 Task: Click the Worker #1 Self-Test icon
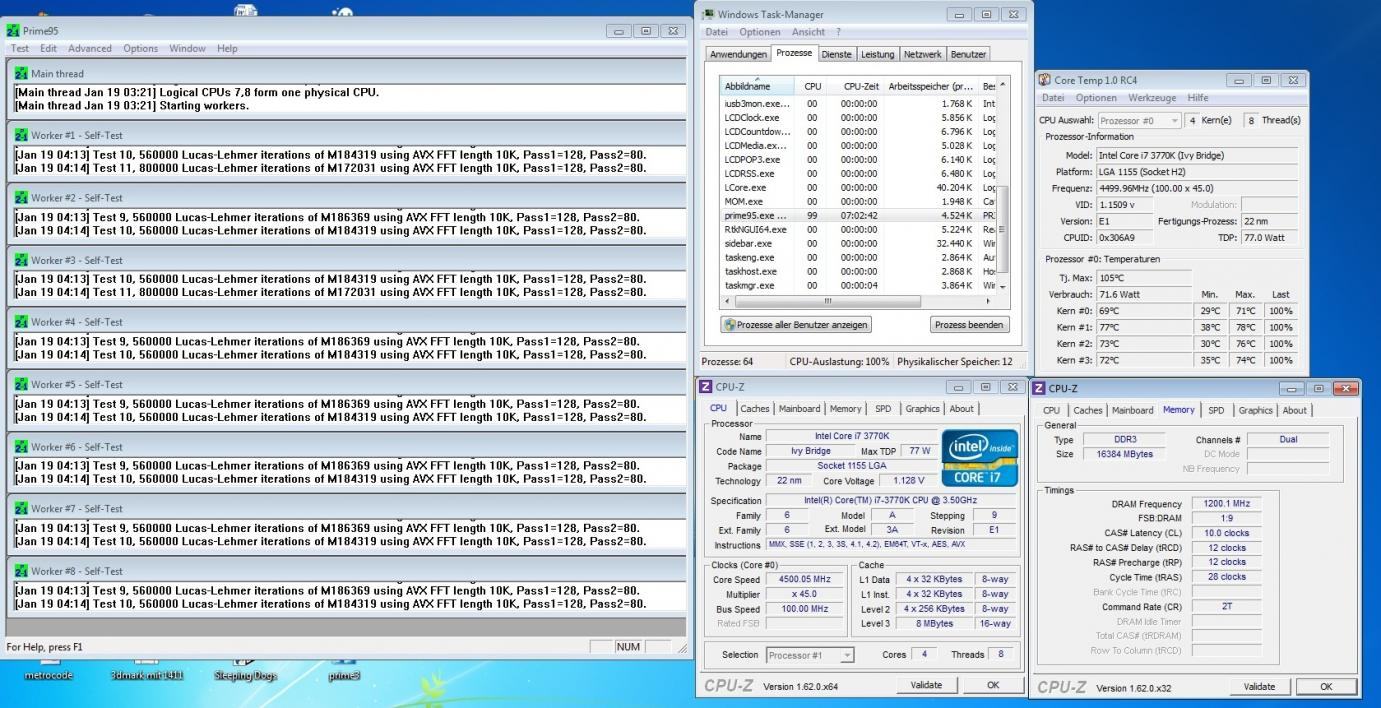point(21,135)
